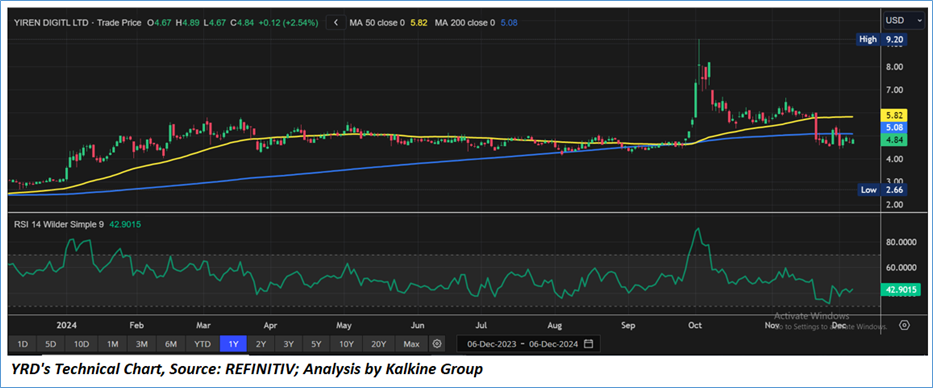933x388 pixels.
Task: Switch to the YTD range
Action: [x=202, y=344]
